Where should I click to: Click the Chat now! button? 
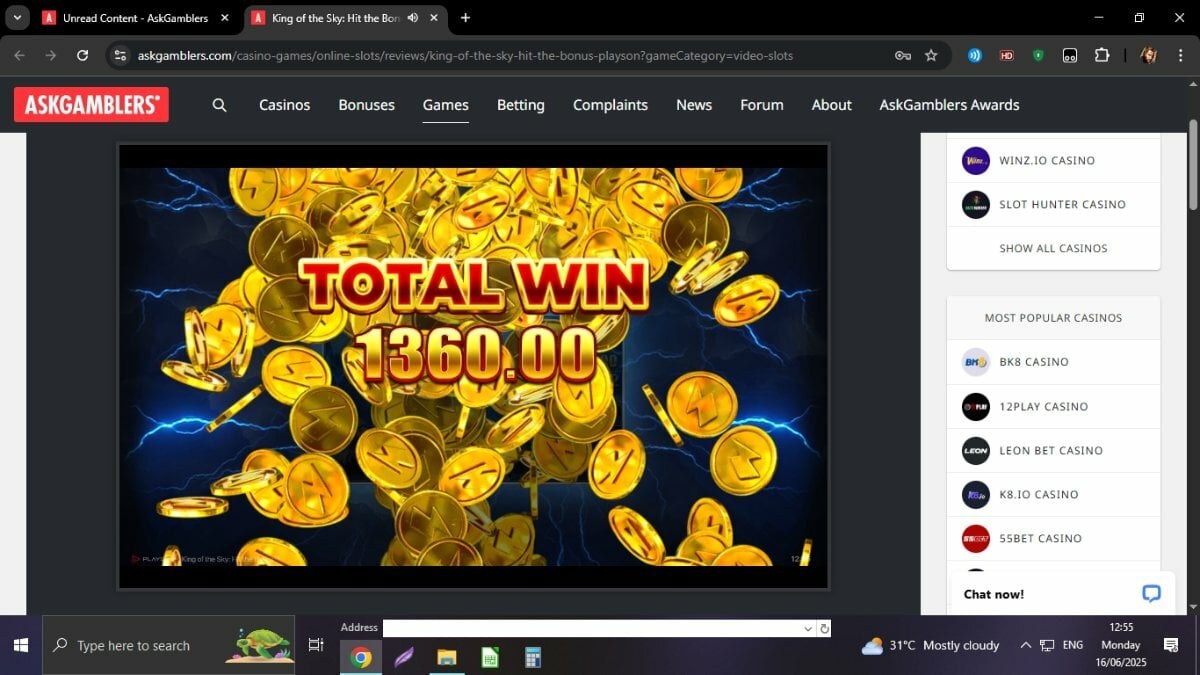(x=1061, y=594)
